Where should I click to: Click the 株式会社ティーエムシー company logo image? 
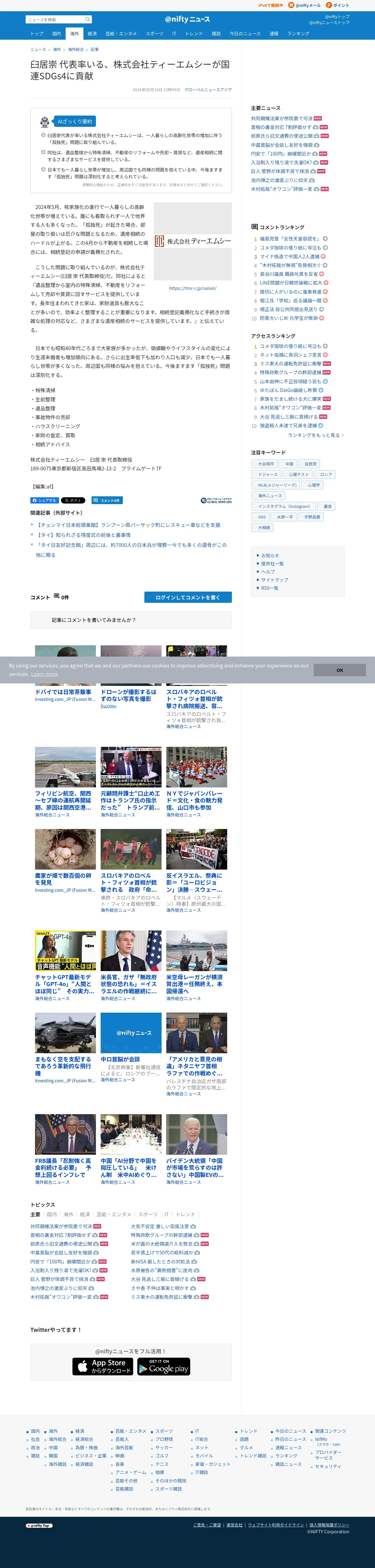[193, 241]
